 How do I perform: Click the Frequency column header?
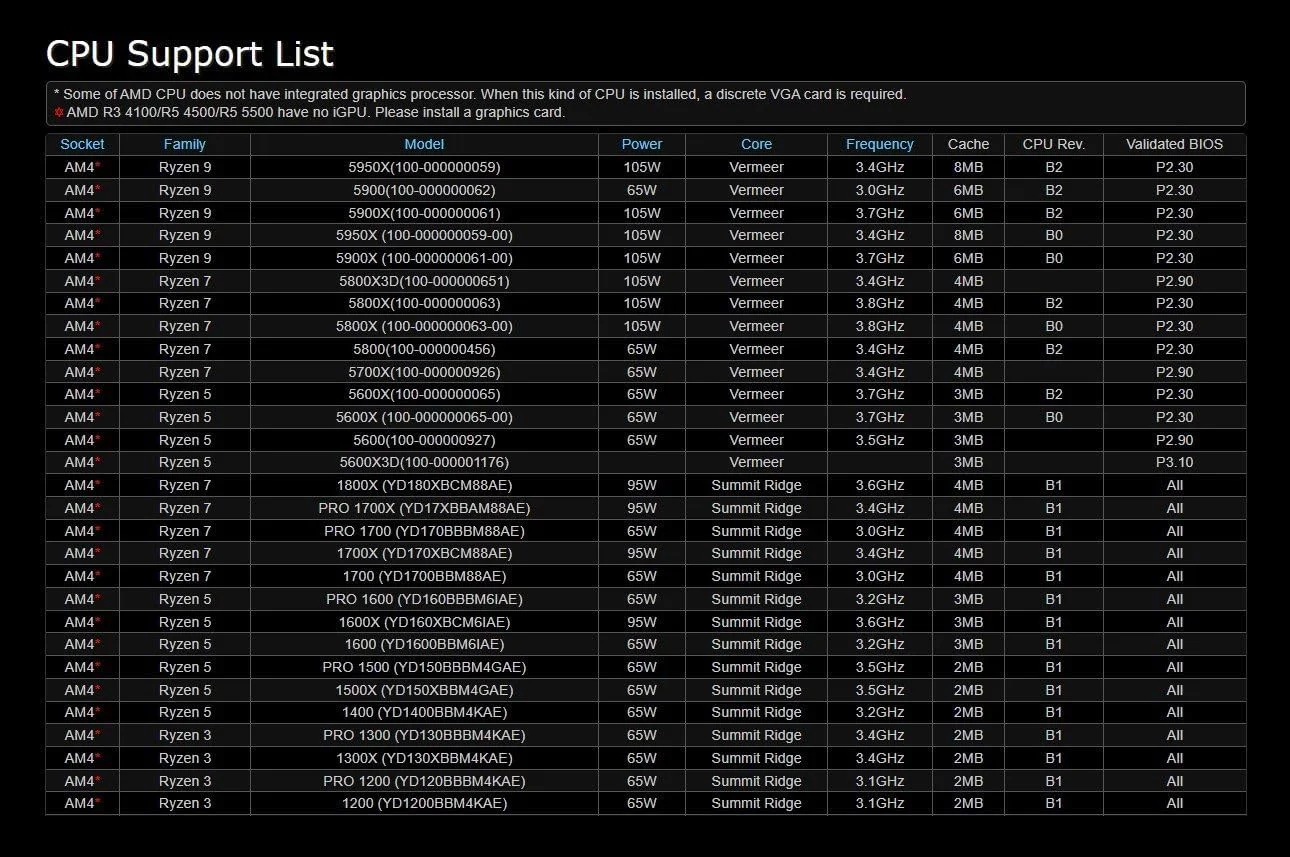(x=879, y=144)
